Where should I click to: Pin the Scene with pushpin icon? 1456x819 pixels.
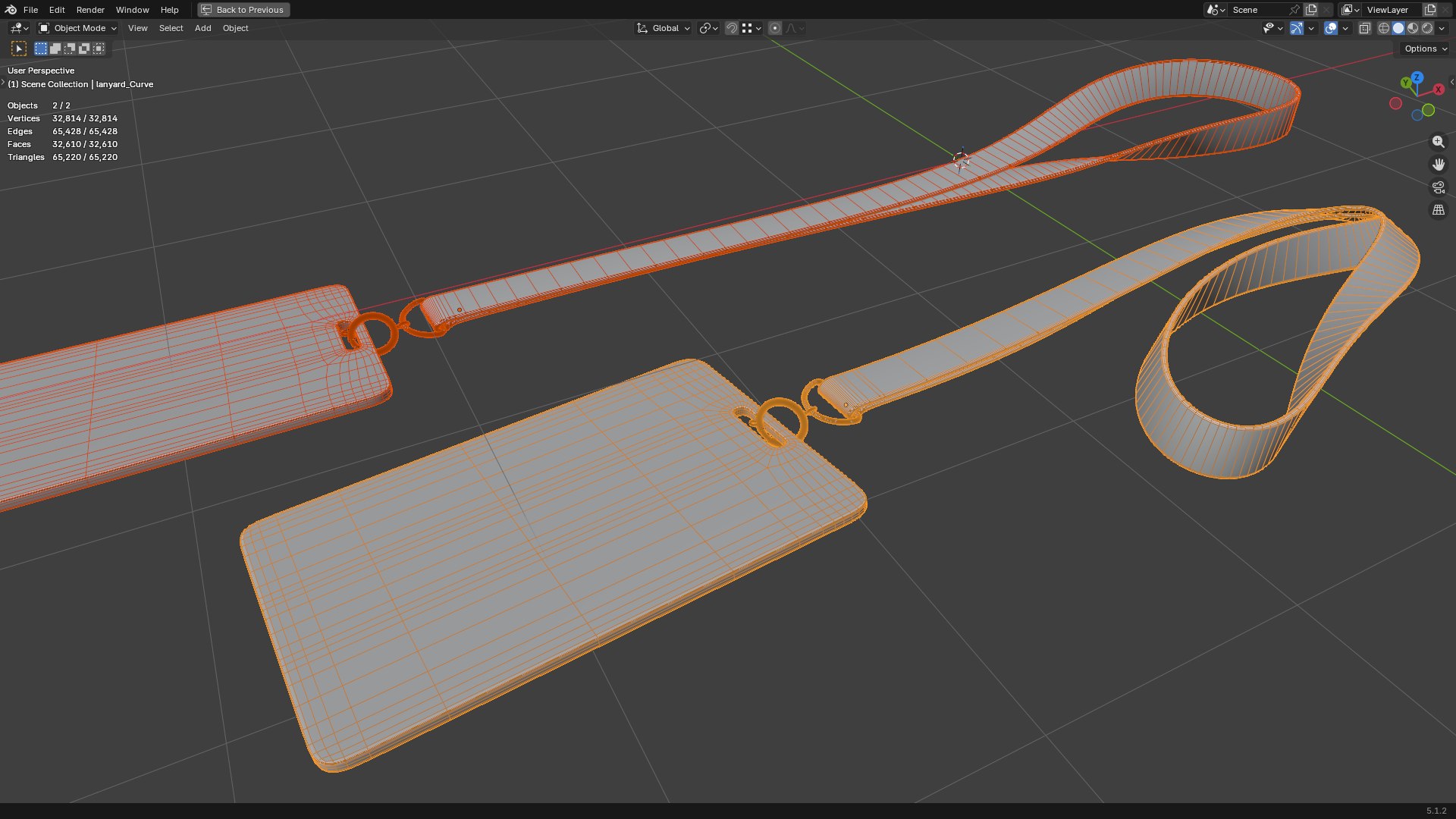point(1294,10)
